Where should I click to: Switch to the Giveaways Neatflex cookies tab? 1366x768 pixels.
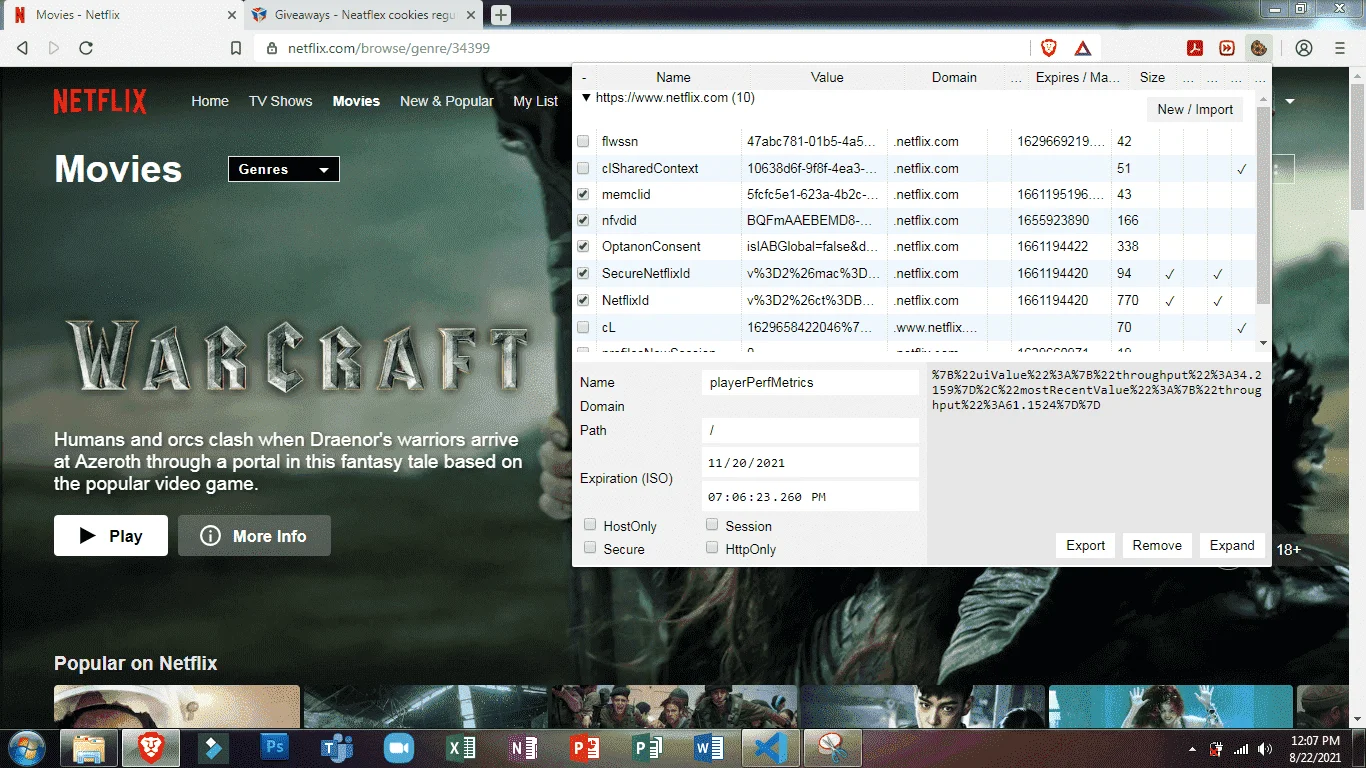point(364,15)
